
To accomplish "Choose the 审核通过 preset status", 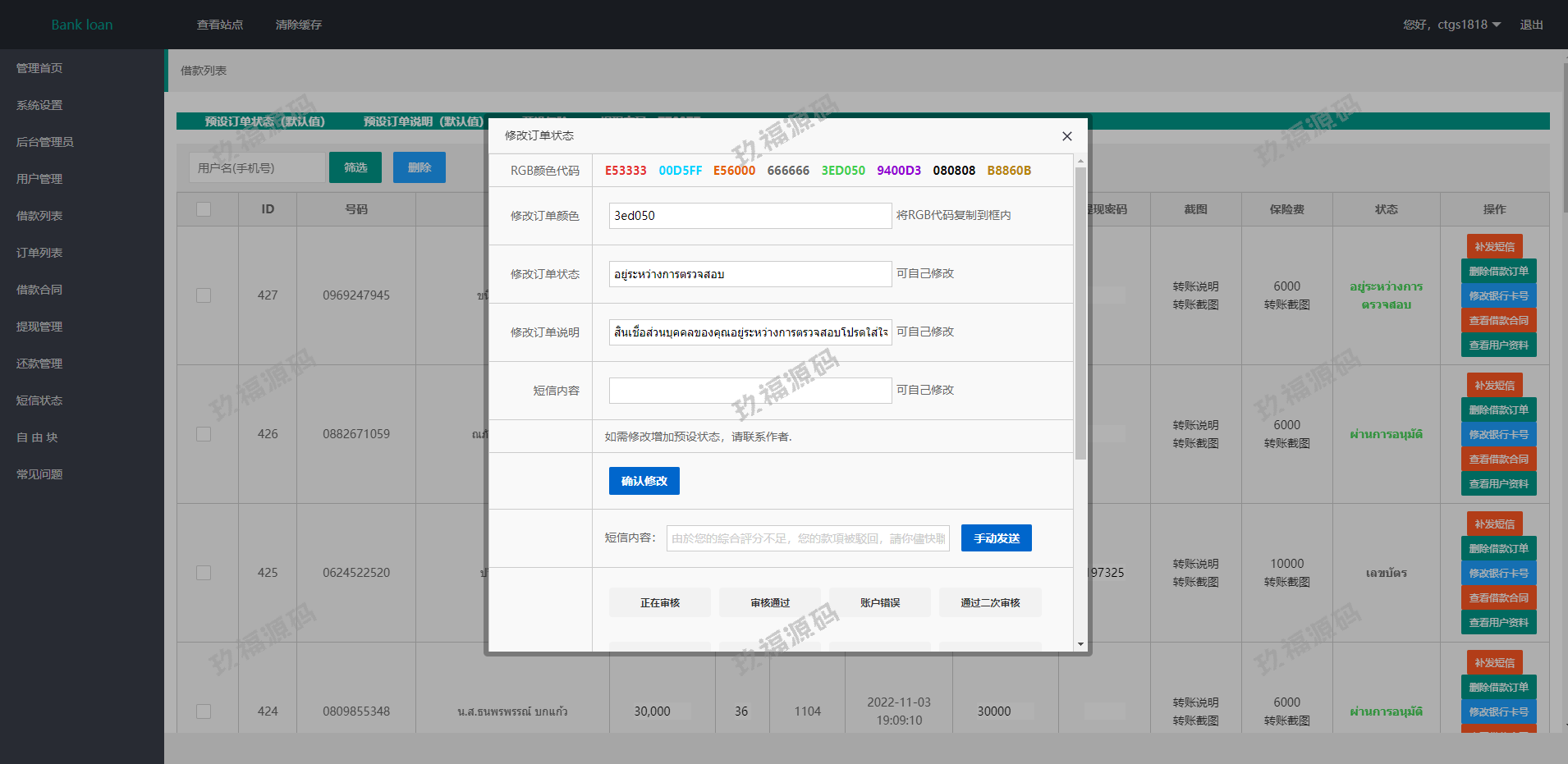I will (769, 602).
